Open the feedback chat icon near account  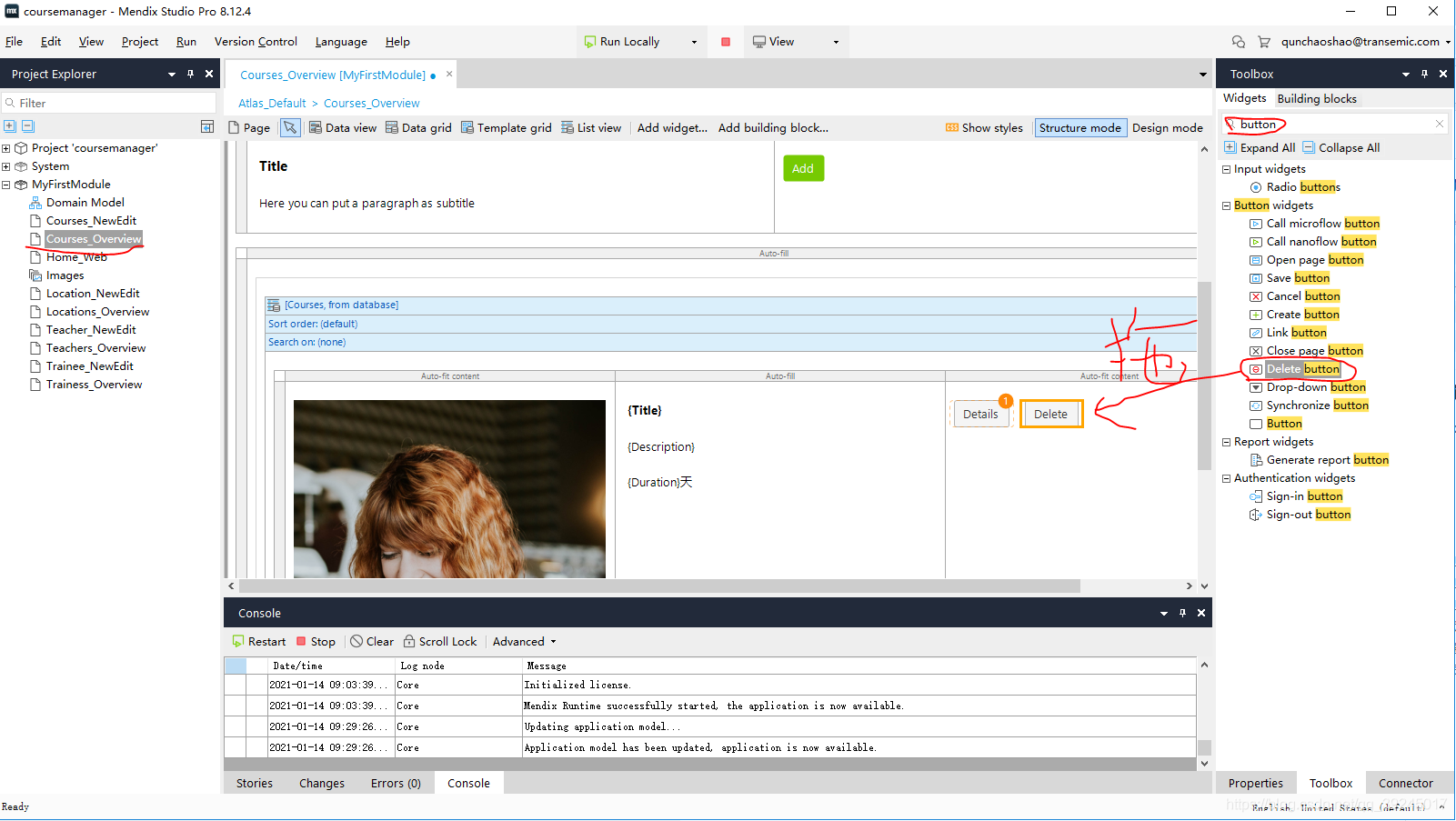(1239, 42)
